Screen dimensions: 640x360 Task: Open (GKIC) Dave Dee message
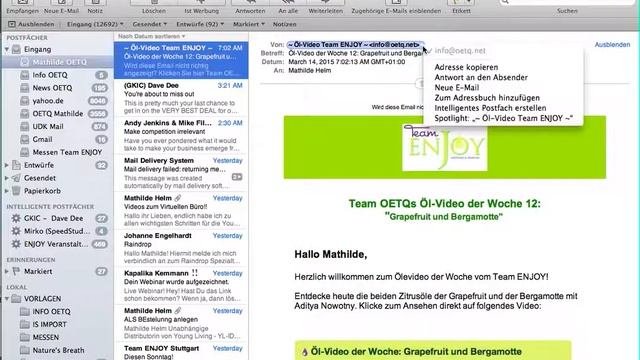pyautogui.click(x=181, y=98)
